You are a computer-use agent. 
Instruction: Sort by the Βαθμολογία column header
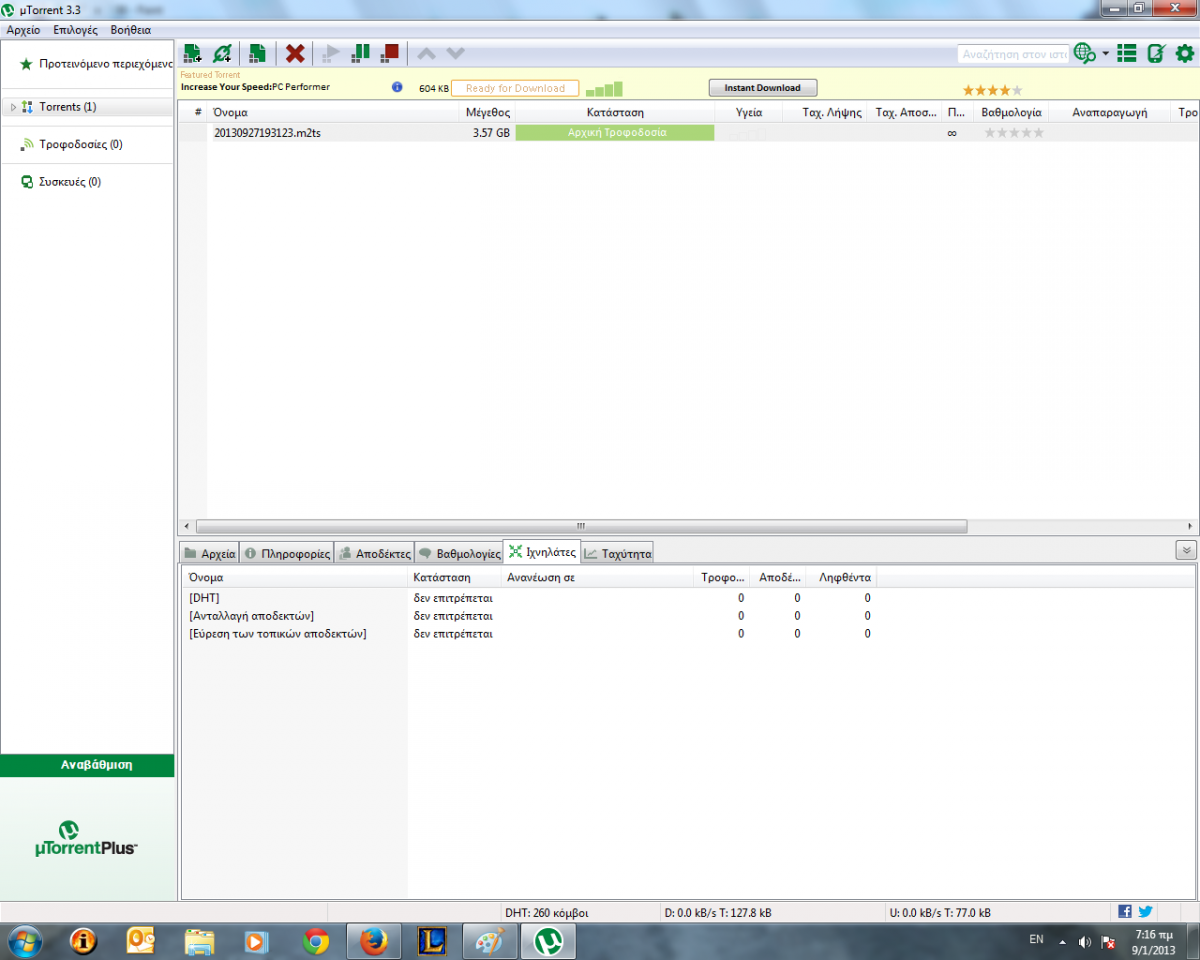pos(1011,113)
